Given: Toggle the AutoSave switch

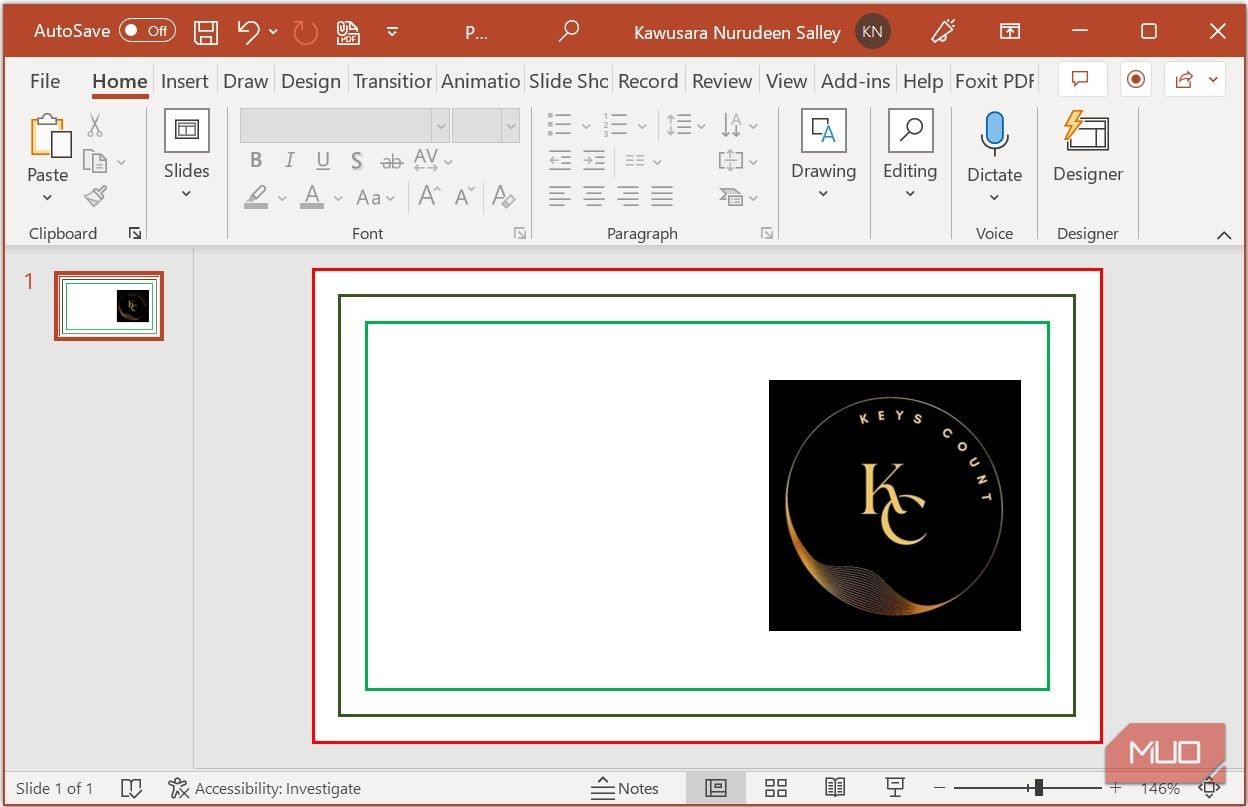Looking at the screenshot, I should (x=147, y=31).
